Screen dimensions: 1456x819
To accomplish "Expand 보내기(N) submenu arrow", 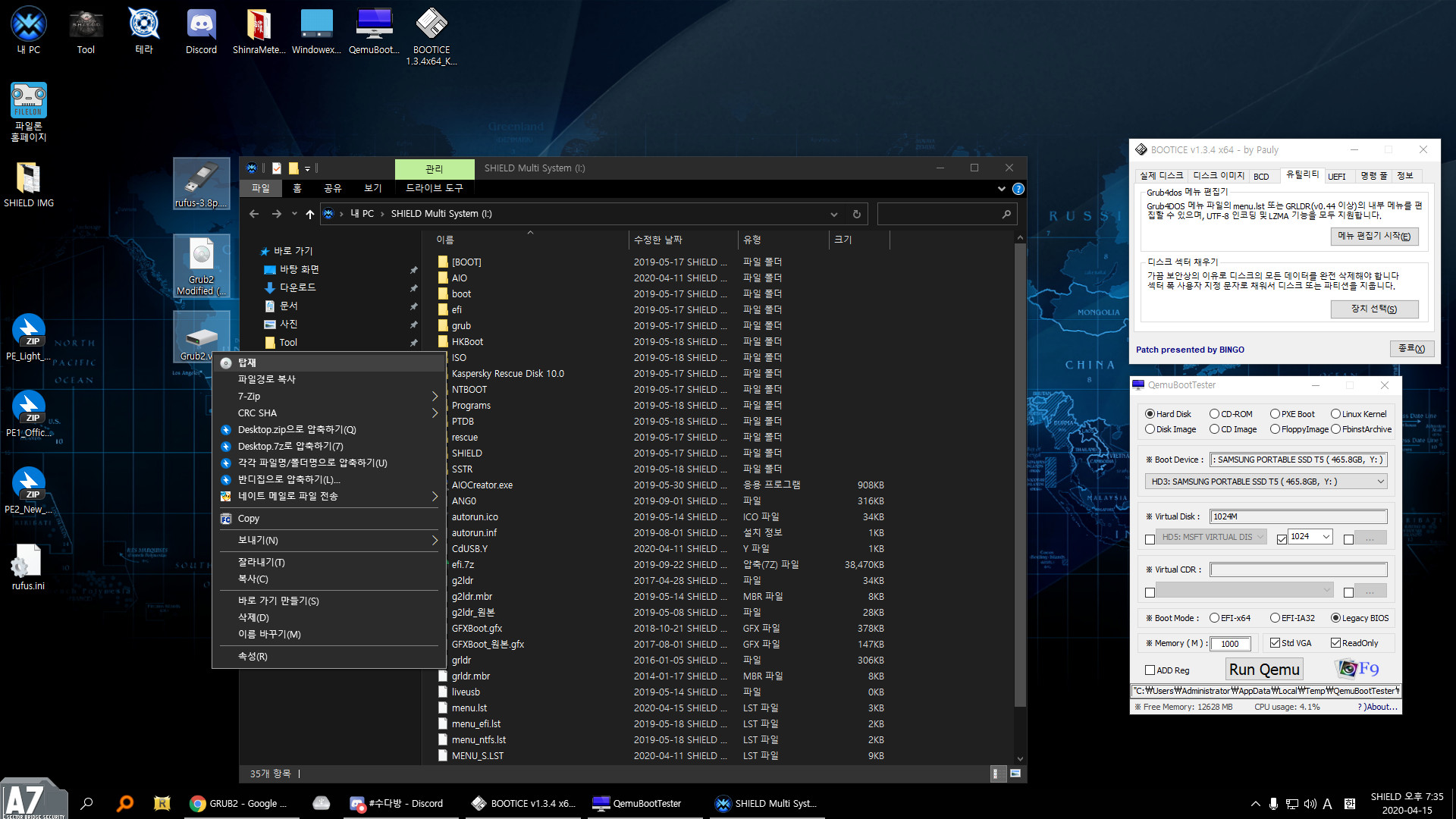I will pyautogui.click(x=435, y=541).
